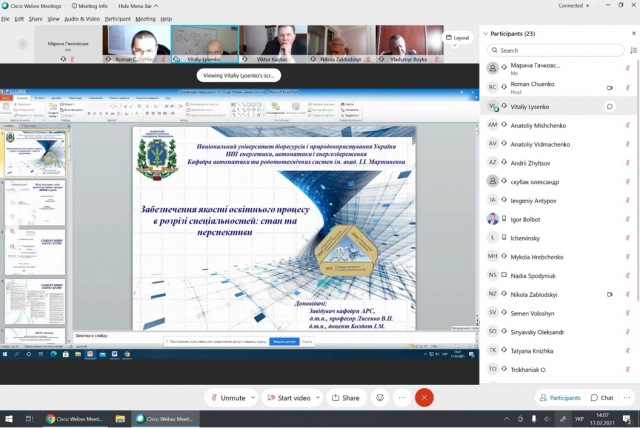Image resolution: width=640 pixels, height=428 pixels.
Task: Open the Meeting menu
Action: (145, 19)
